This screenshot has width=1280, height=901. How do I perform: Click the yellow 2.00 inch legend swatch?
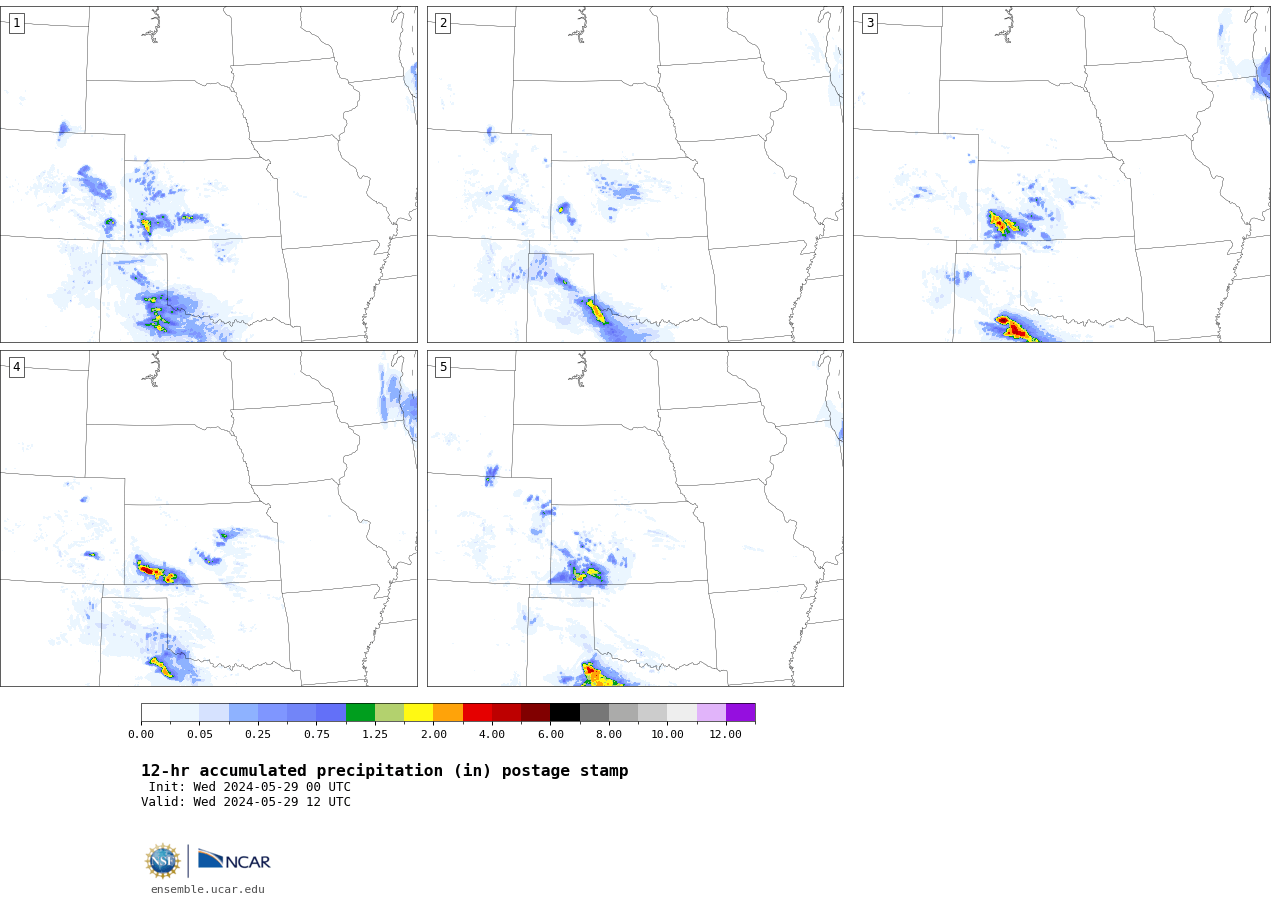pos(419,713)
